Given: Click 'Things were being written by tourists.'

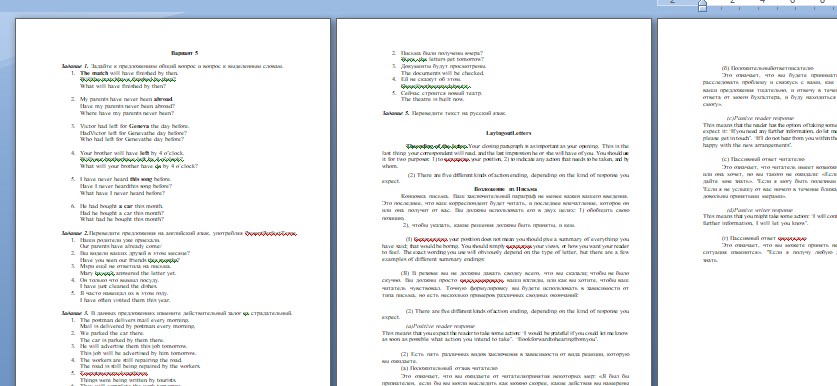Looking at the screenshot, I should point(127,380).
